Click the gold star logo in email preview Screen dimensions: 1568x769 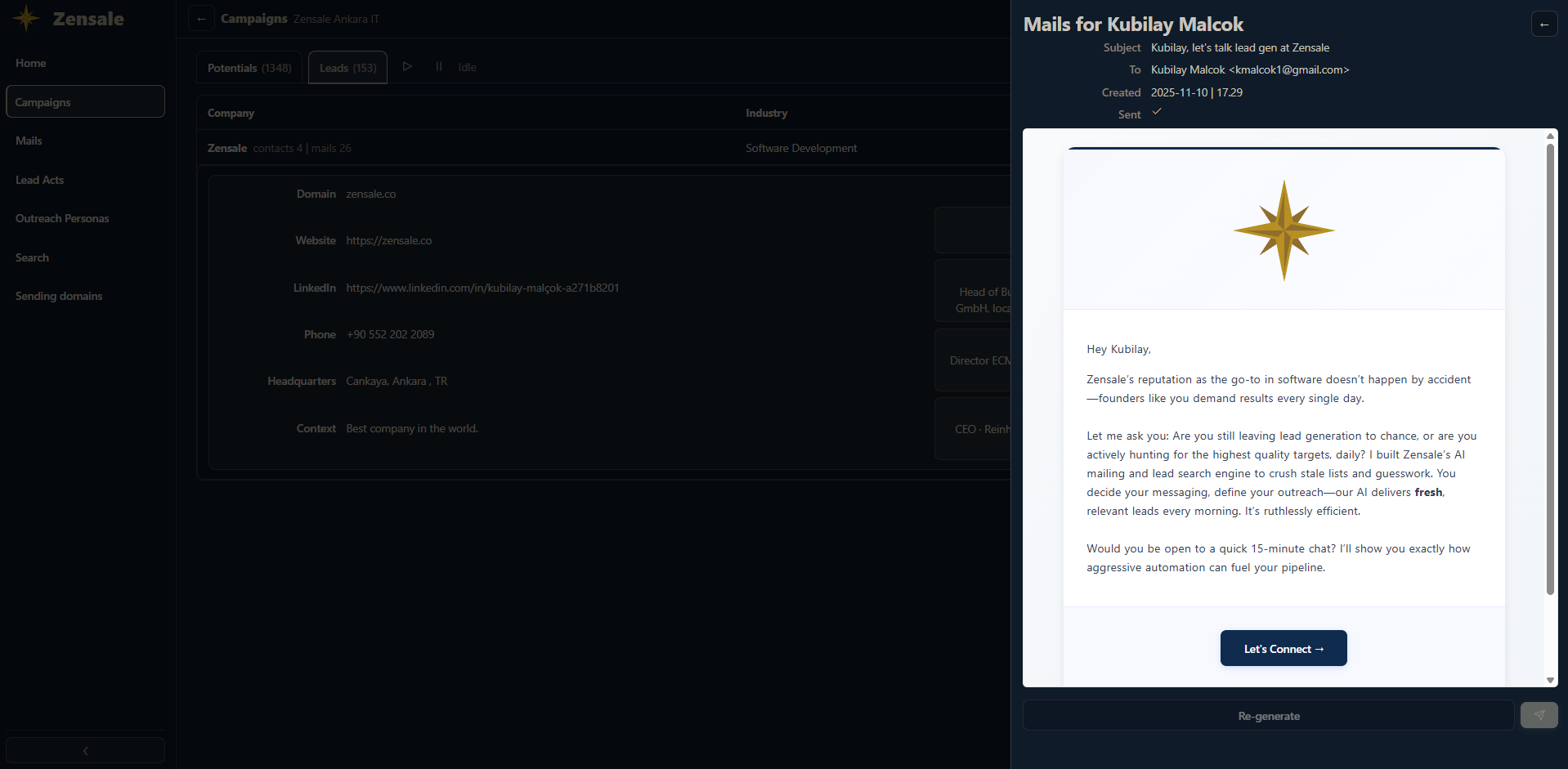1284,230
